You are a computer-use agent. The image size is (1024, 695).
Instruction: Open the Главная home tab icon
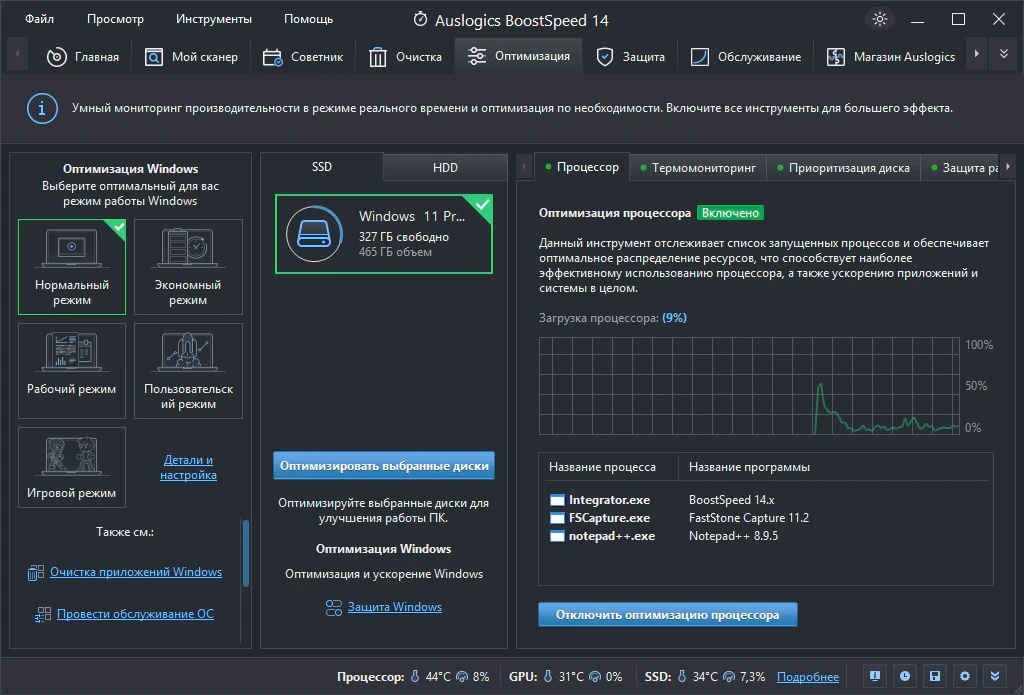(57, 57)
